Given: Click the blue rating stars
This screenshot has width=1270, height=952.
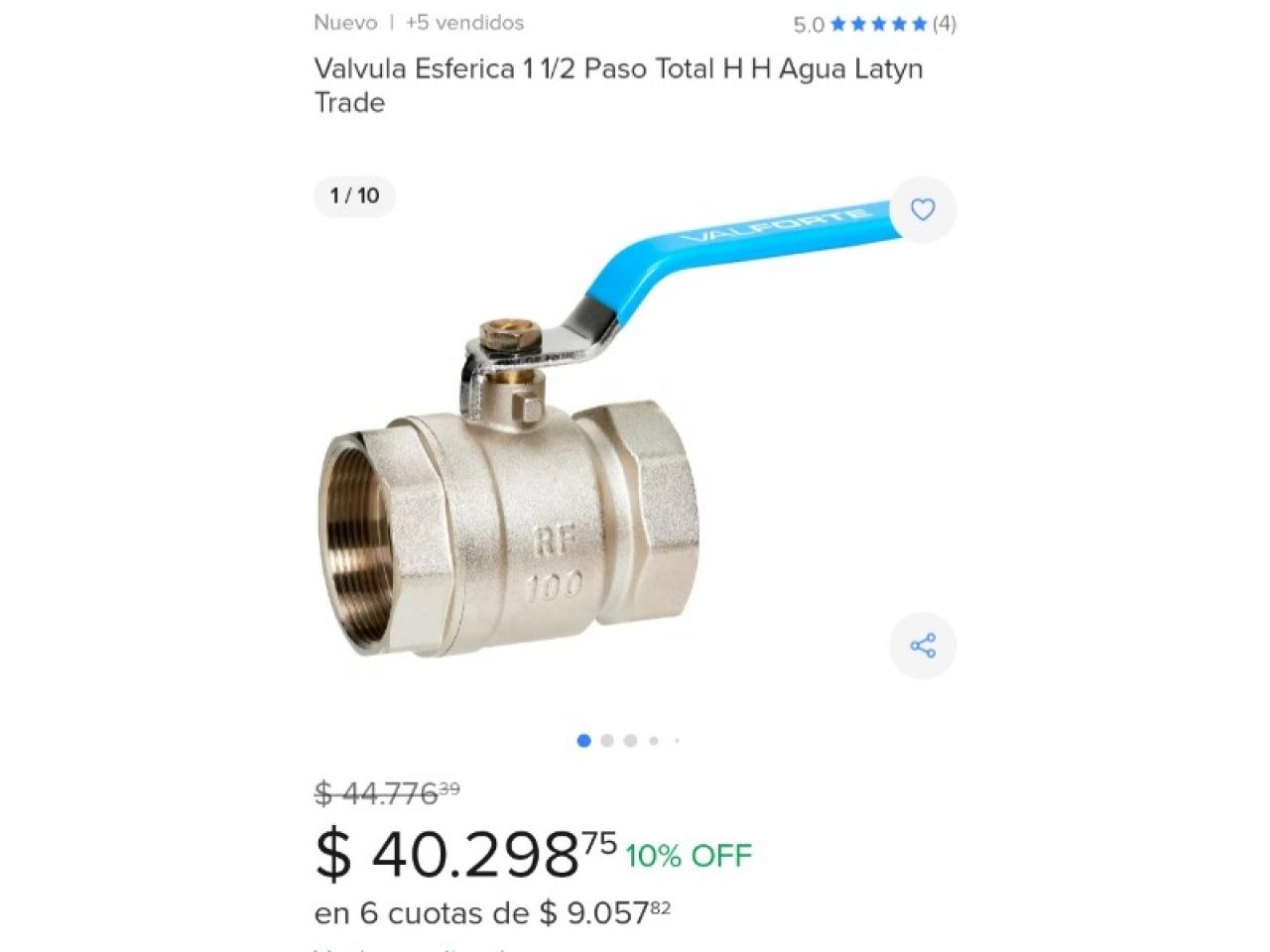Looking at the screenshot, I should click(878, 24).
